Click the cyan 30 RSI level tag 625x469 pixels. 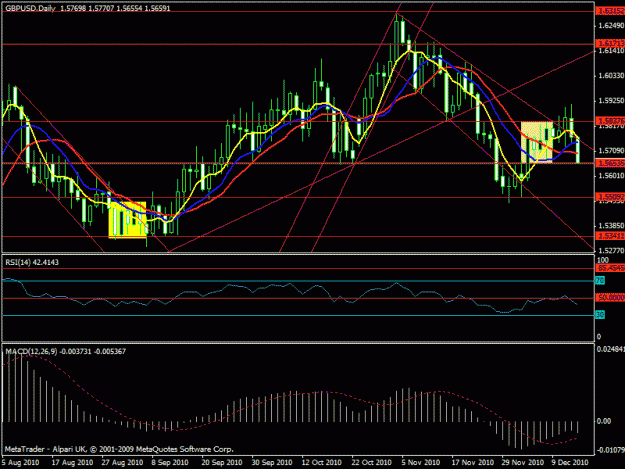[x=600, y=315]
